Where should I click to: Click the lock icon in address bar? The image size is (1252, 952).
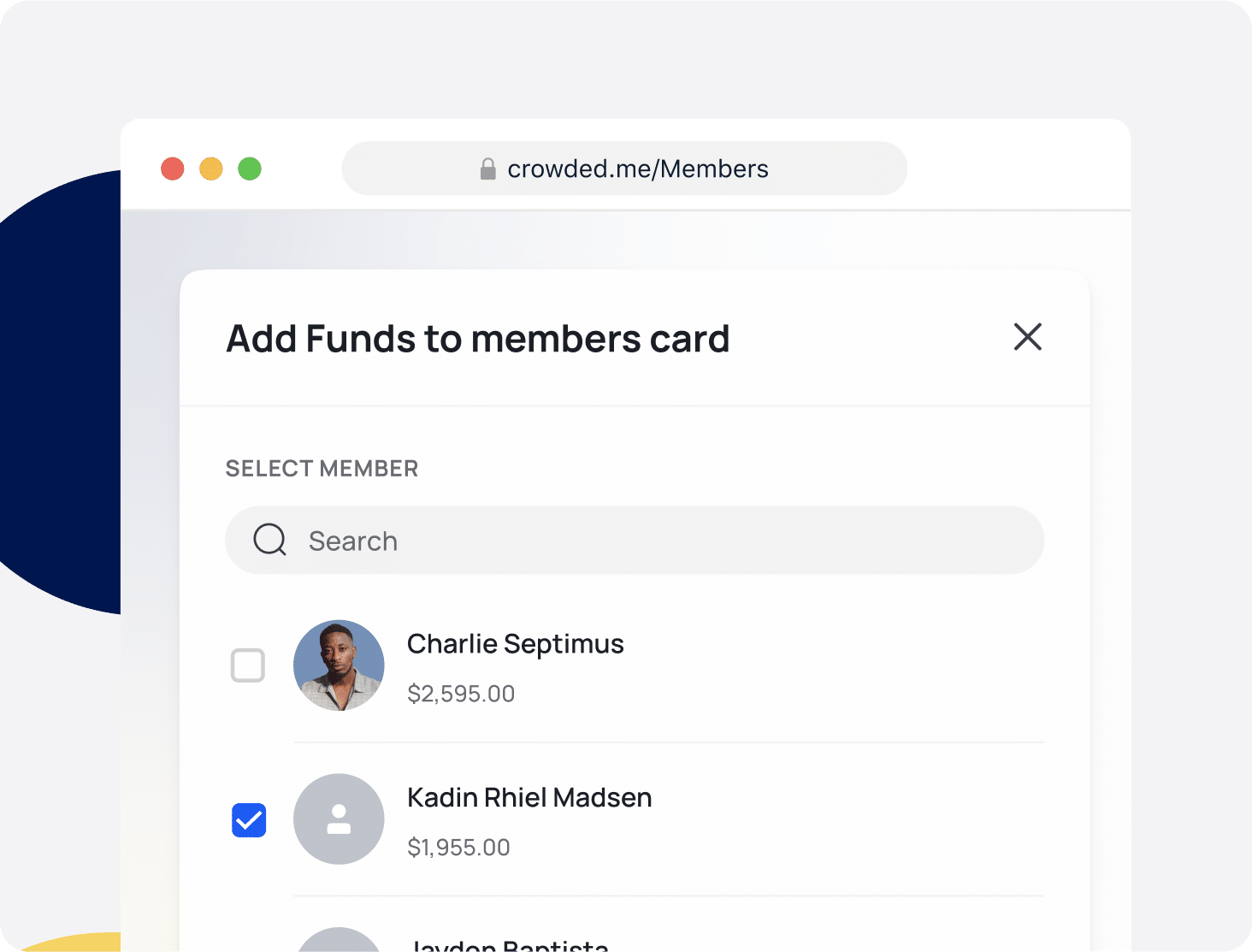pos(487,169)
